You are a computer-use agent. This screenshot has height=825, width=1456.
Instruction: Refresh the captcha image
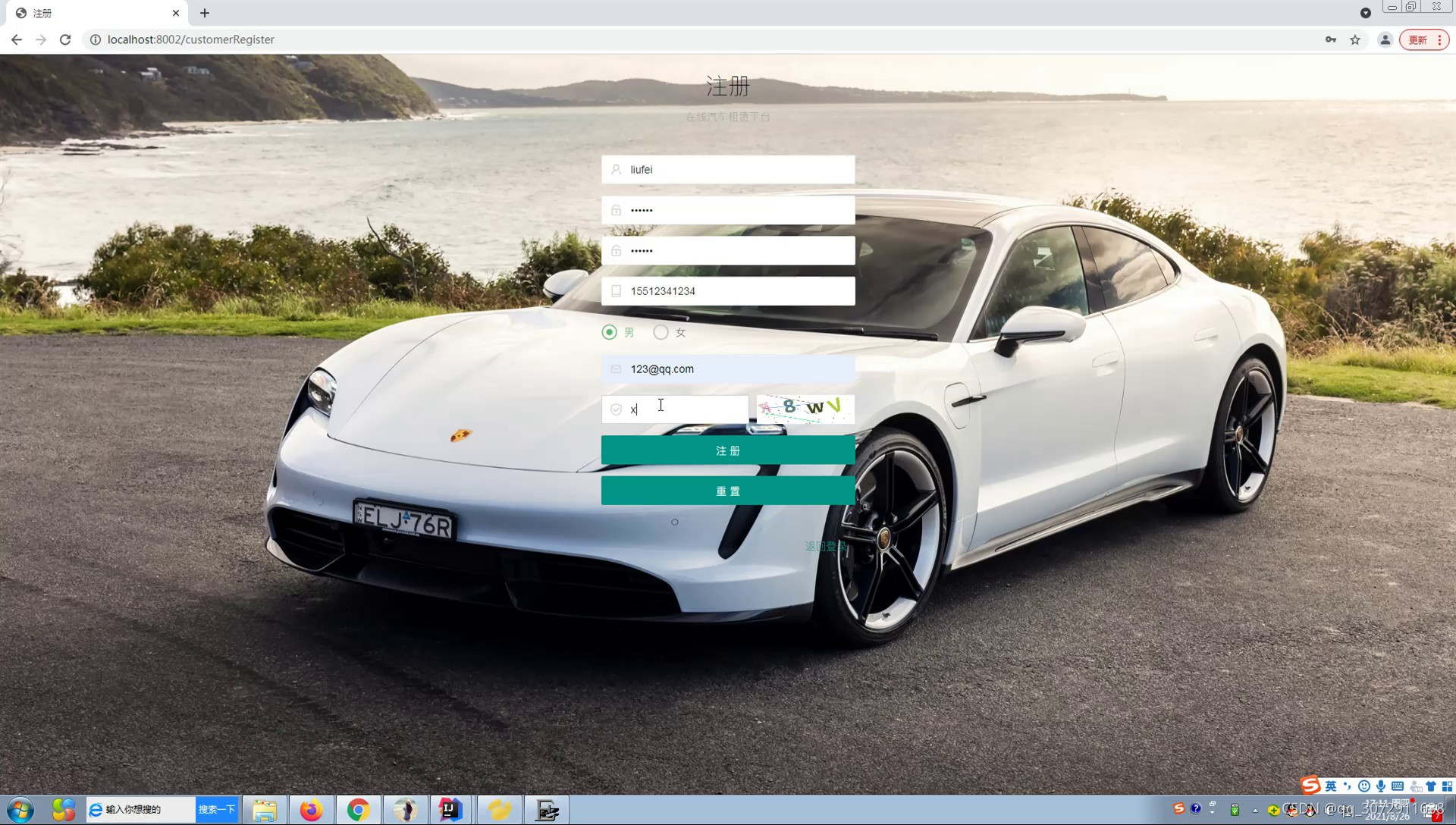[805, 409]
